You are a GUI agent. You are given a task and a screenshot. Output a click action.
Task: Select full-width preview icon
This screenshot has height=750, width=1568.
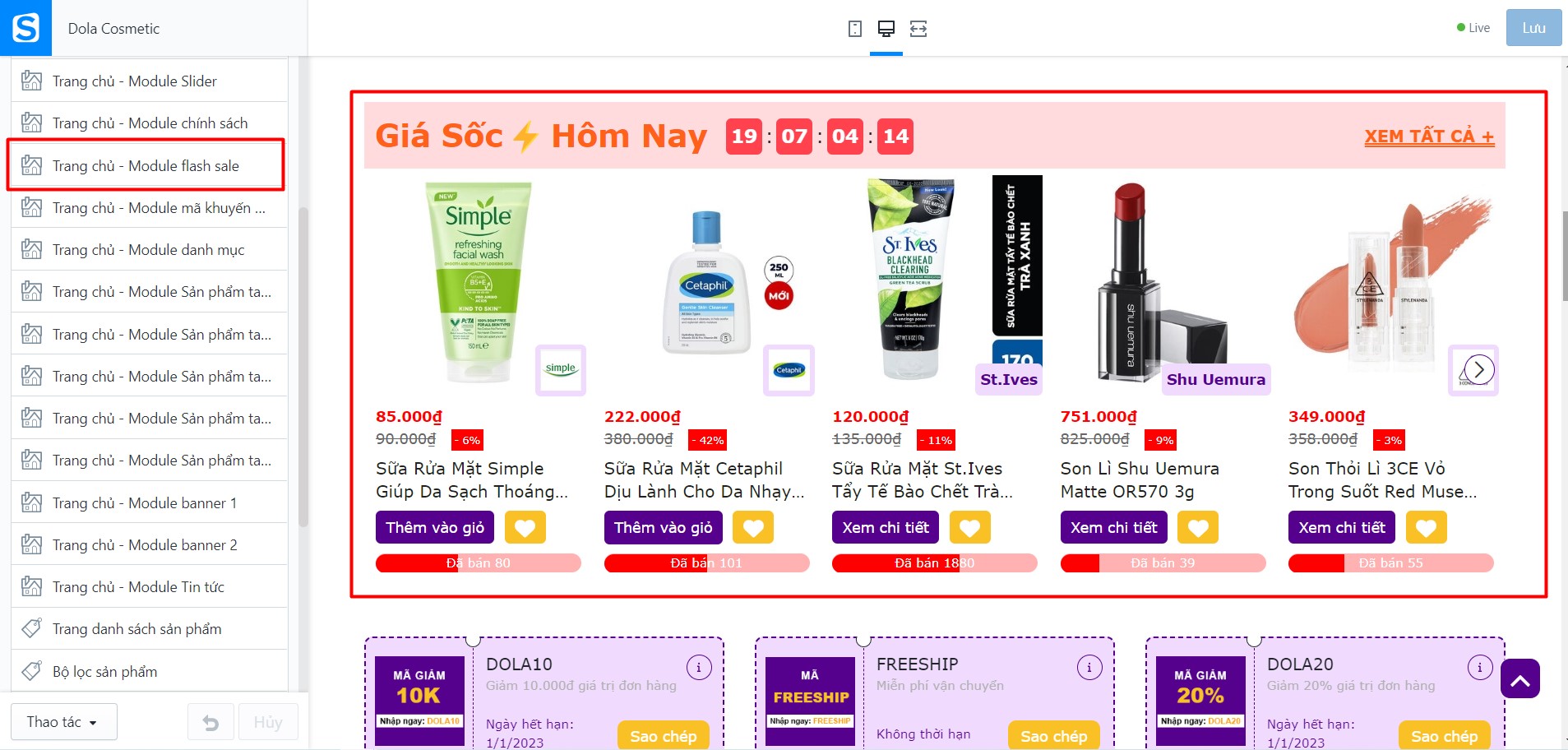tap(918, 29)
